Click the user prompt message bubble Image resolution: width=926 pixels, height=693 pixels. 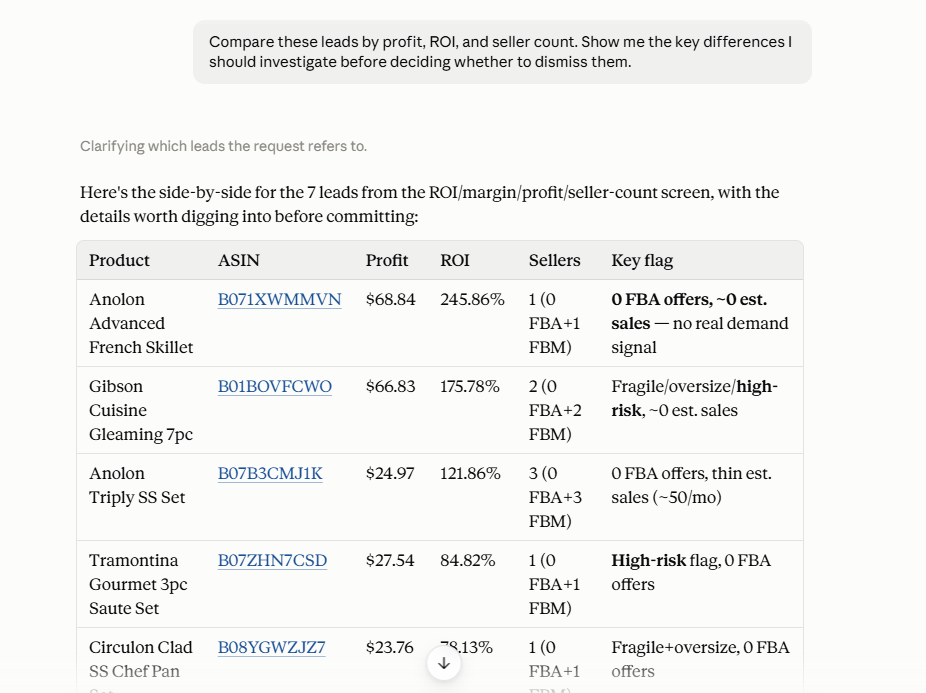tap(502, 52)
